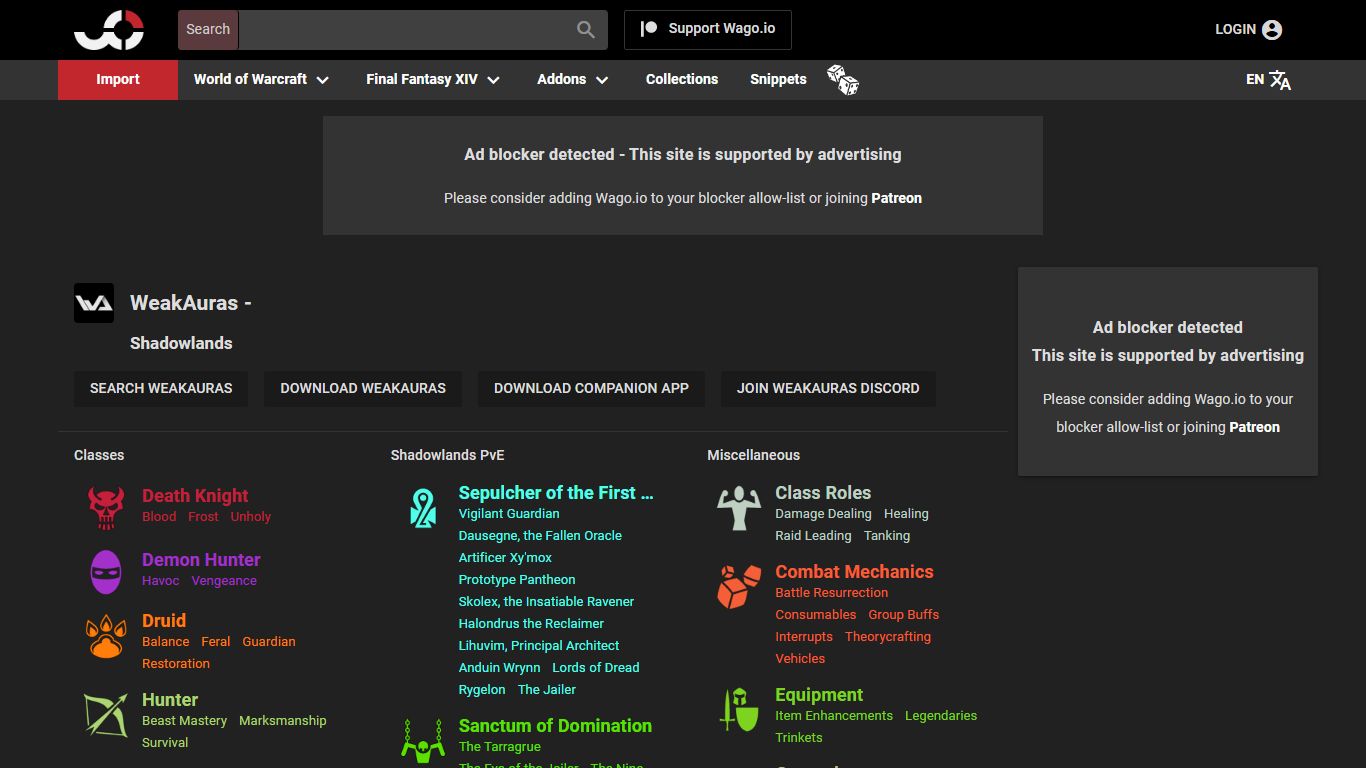Select the Guardian specialization
This screenshot has height=768, width=1366.
coord(269,642)
